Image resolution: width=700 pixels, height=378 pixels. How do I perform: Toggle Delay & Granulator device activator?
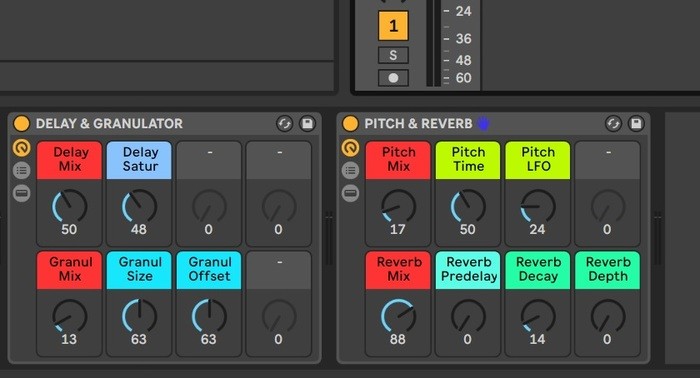(x=21, y=124)
